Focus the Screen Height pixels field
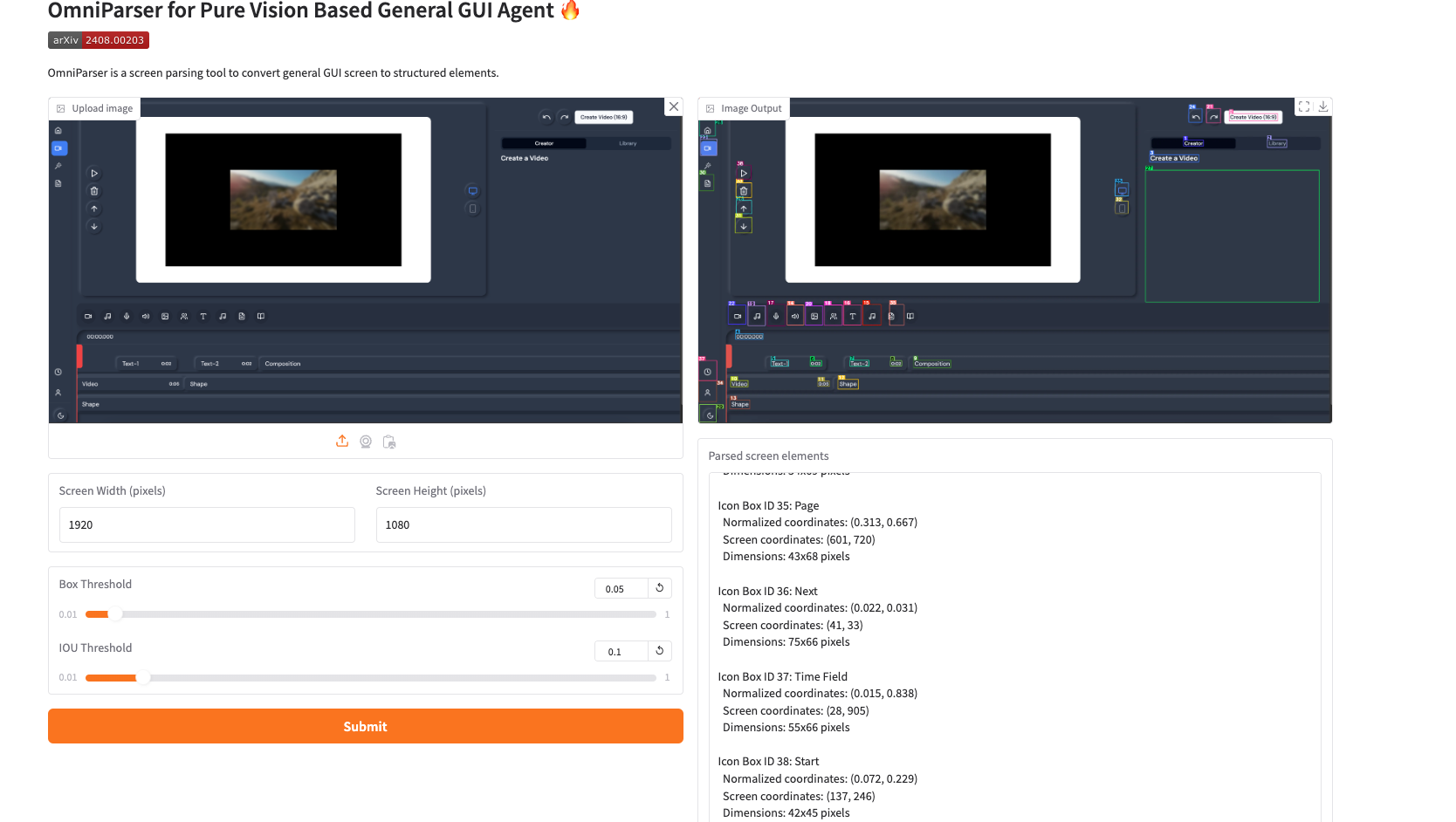1456x822 pixels. tap(524, 524)
